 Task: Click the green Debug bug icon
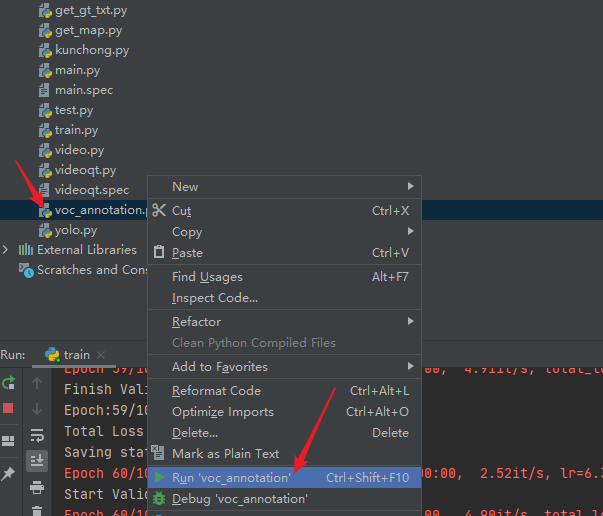[159, 499]
